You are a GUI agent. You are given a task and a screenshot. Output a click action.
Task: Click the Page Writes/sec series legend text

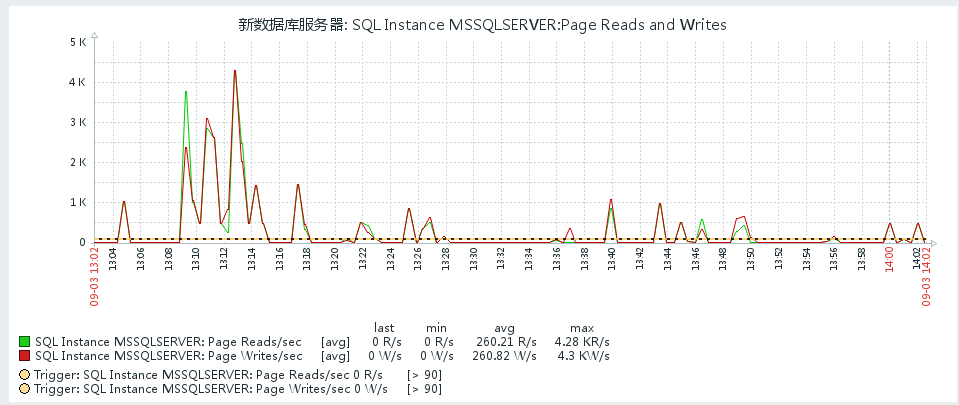point(168,355)
